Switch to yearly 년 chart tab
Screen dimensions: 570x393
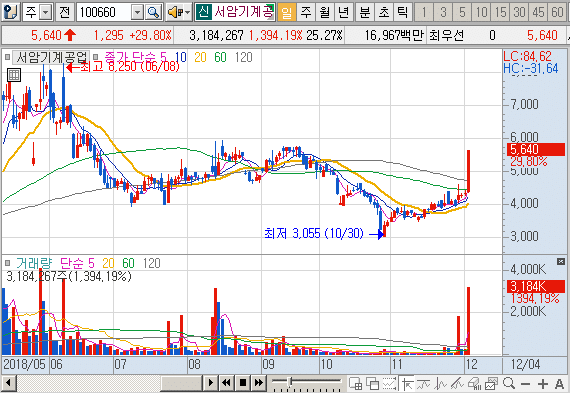coord(343,12)
